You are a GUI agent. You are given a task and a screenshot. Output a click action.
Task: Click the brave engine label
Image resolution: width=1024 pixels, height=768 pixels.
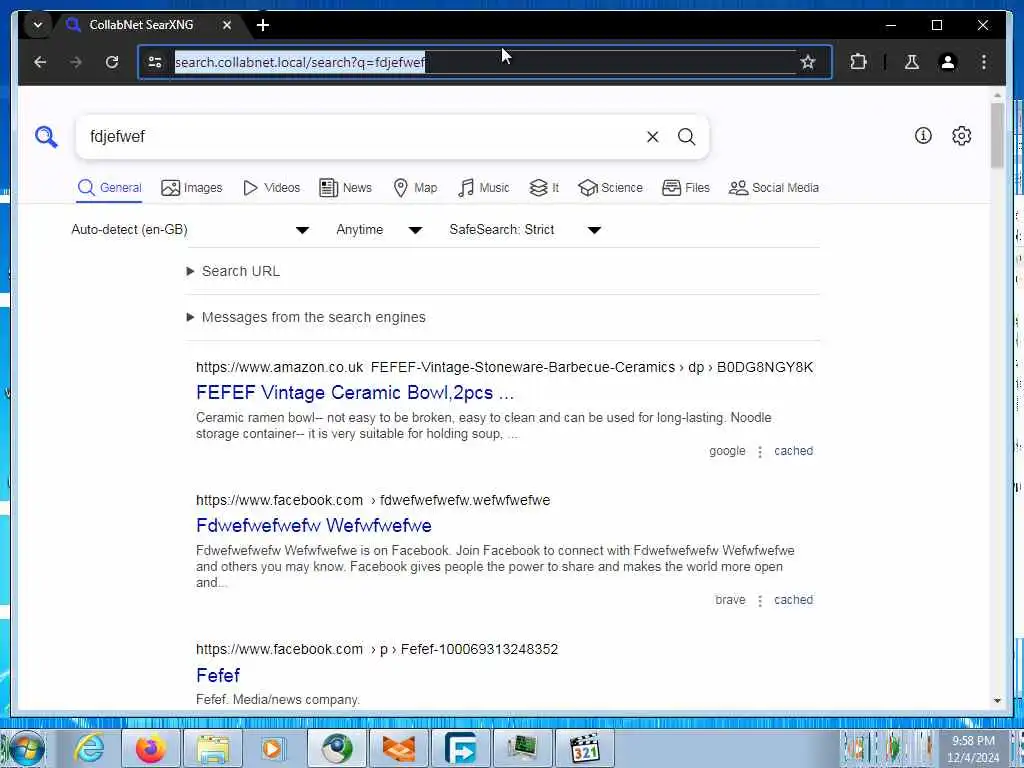(x=730, y=600)
